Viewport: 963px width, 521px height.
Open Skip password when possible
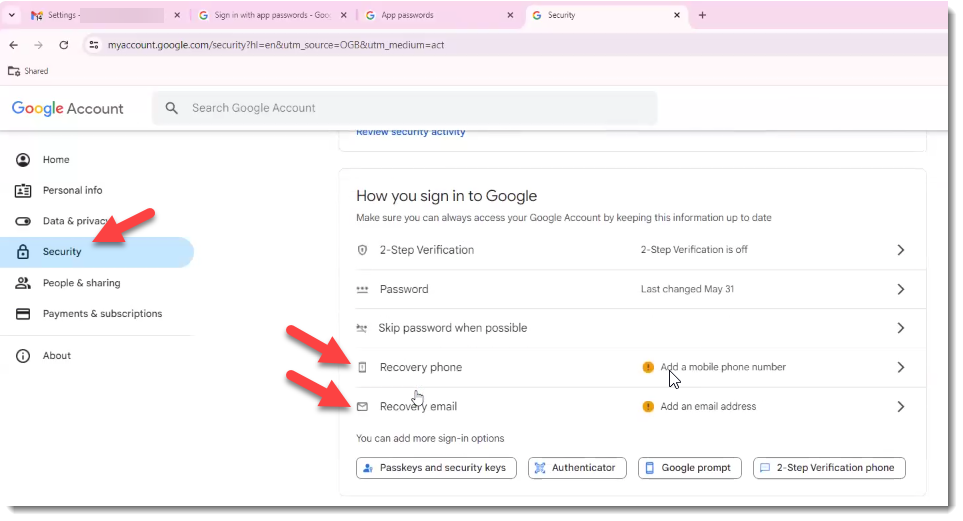coord(632,328)
